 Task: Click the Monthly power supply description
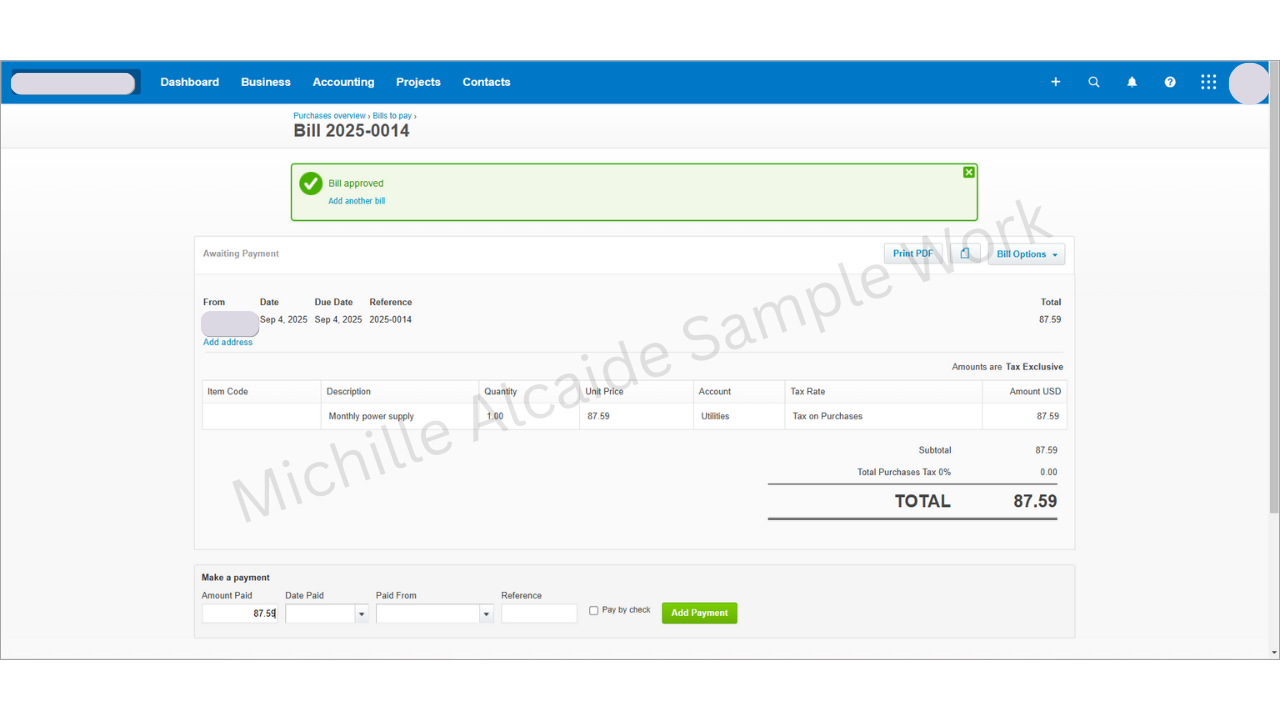click(371, 416)
